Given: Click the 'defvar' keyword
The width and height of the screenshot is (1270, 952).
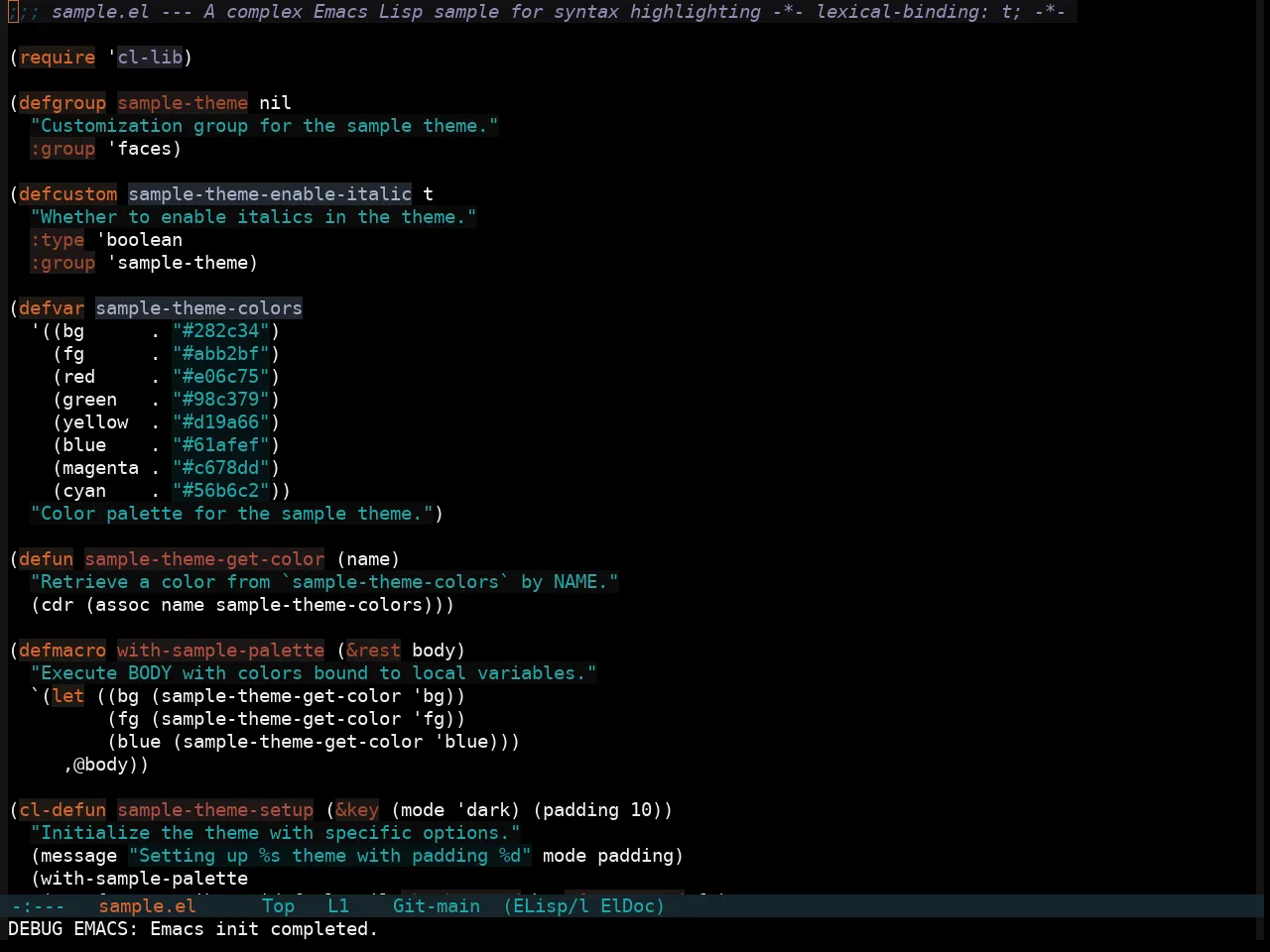Looking at the screenshot, I should [x=52, y=308].
